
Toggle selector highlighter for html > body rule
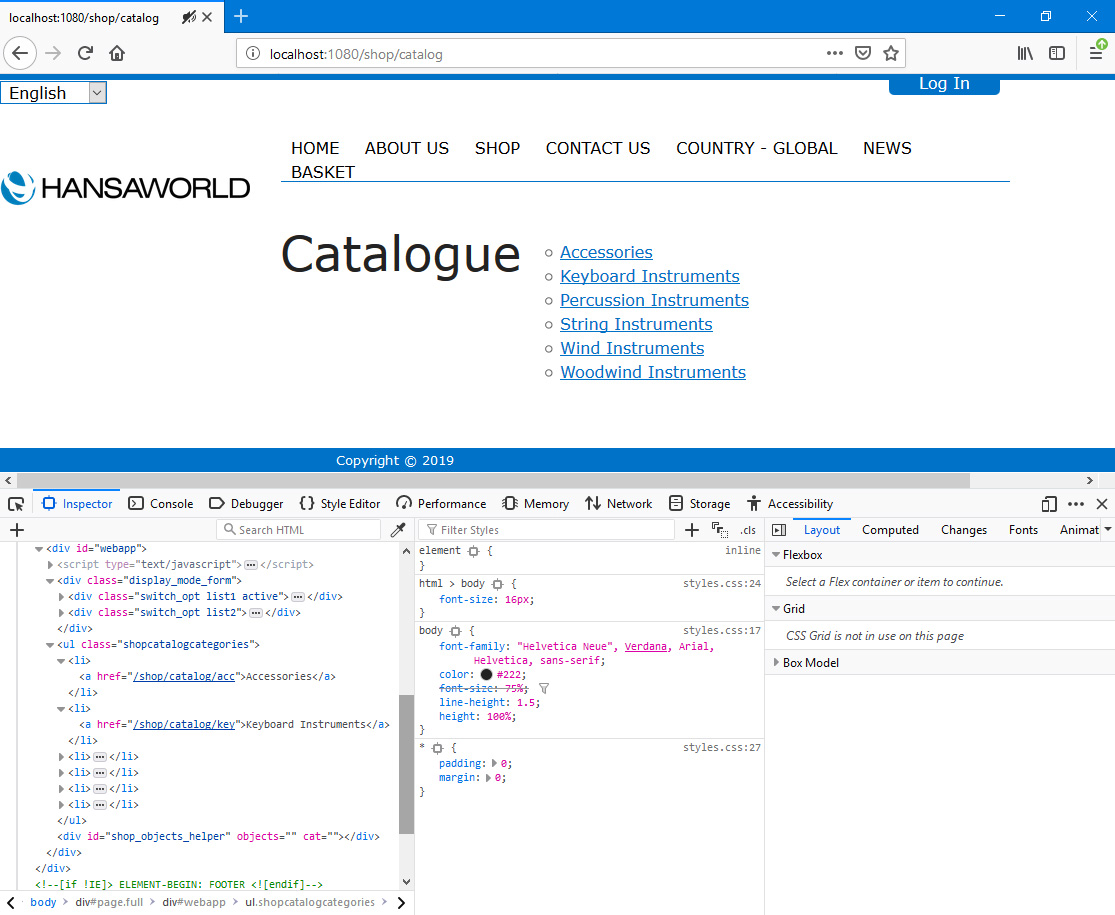tap(498, 584)
